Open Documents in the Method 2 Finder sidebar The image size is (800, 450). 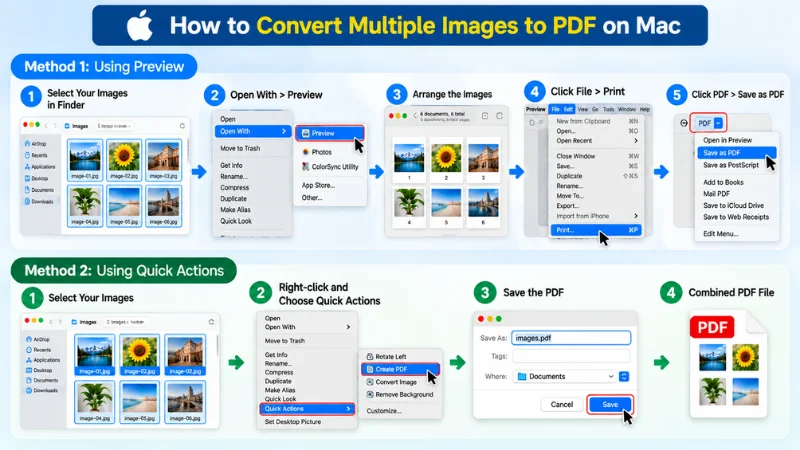[x=42, y=380]
